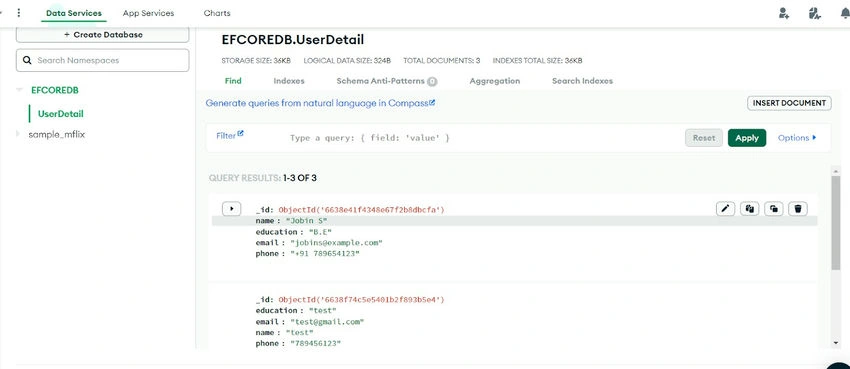Open the Indexes tab
The image size is (850, 369).
tap(289, 81)
